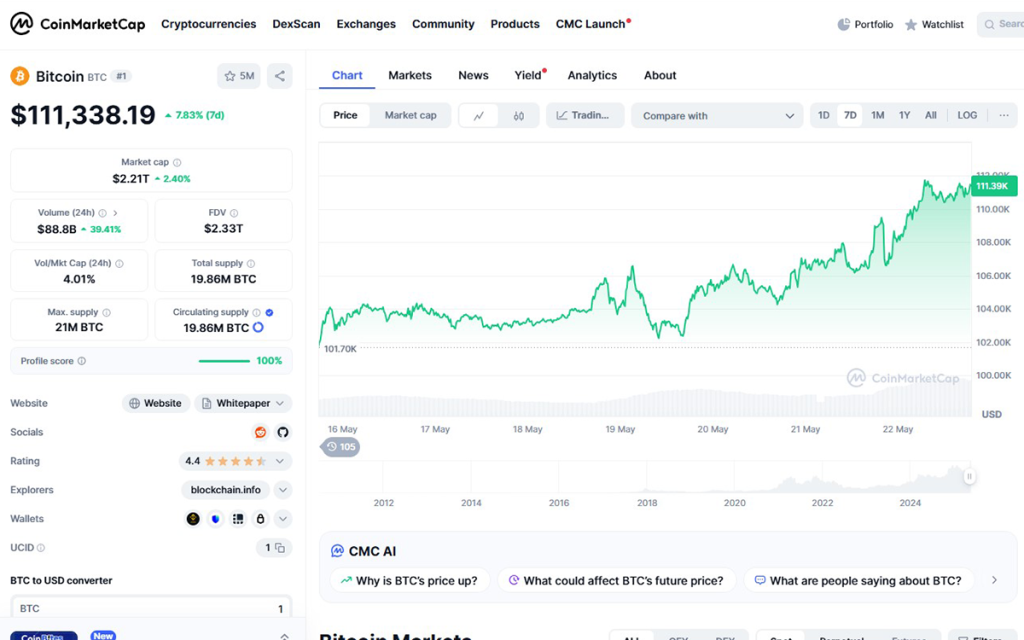Expand the Whitepaper dropdown
Image resolution: width=1024 pixels, height=640 pixels.
(244, 403)
